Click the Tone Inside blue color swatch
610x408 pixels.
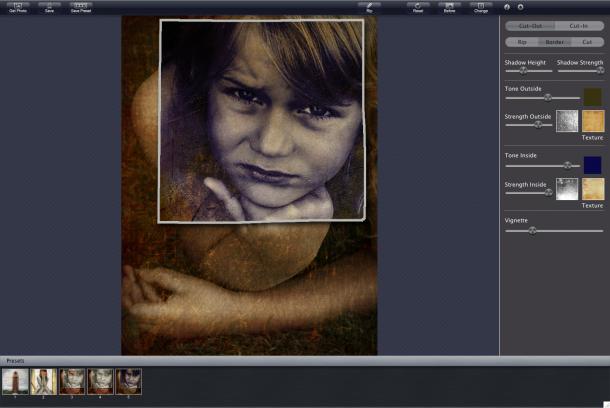coord(593,165)
